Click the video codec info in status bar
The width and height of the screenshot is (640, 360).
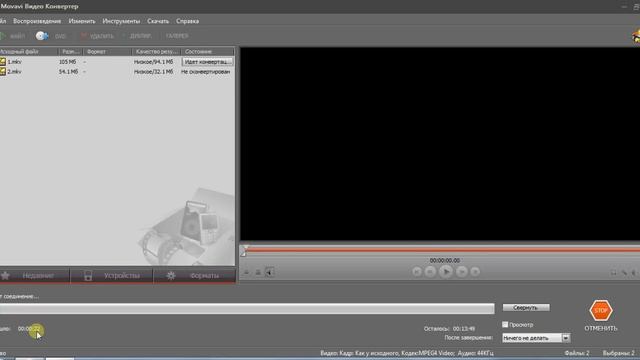(x=407, y=353)
